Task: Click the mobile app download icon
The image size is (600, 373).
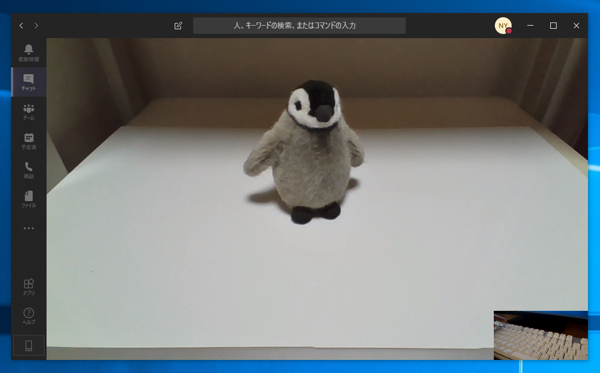Action: (x=29, y=346)
